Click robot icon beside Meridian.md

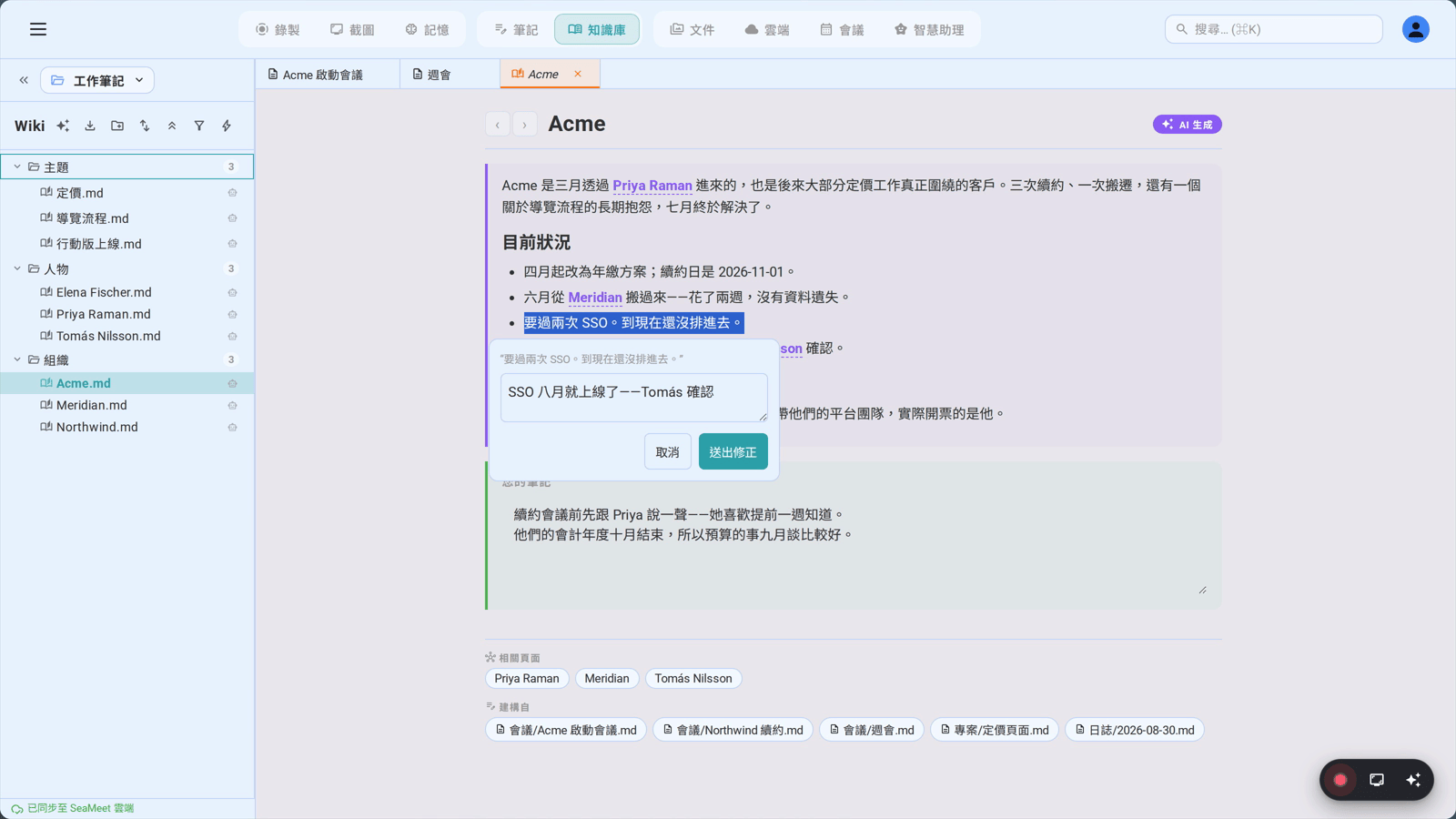pyautogui.click(x=232, y=406)
